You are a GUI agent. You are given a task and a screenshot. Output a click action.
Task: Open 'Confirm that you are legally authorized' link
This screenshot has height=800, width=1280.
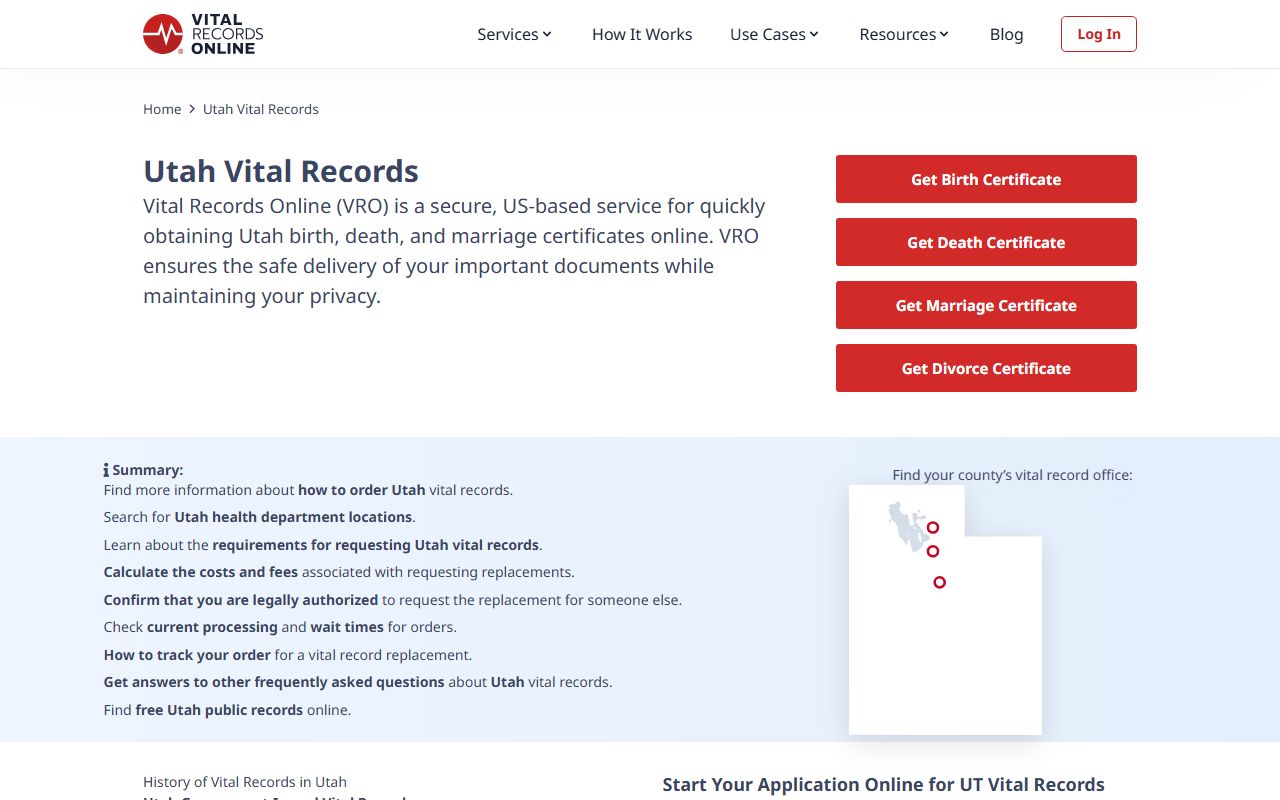(241, 600)
